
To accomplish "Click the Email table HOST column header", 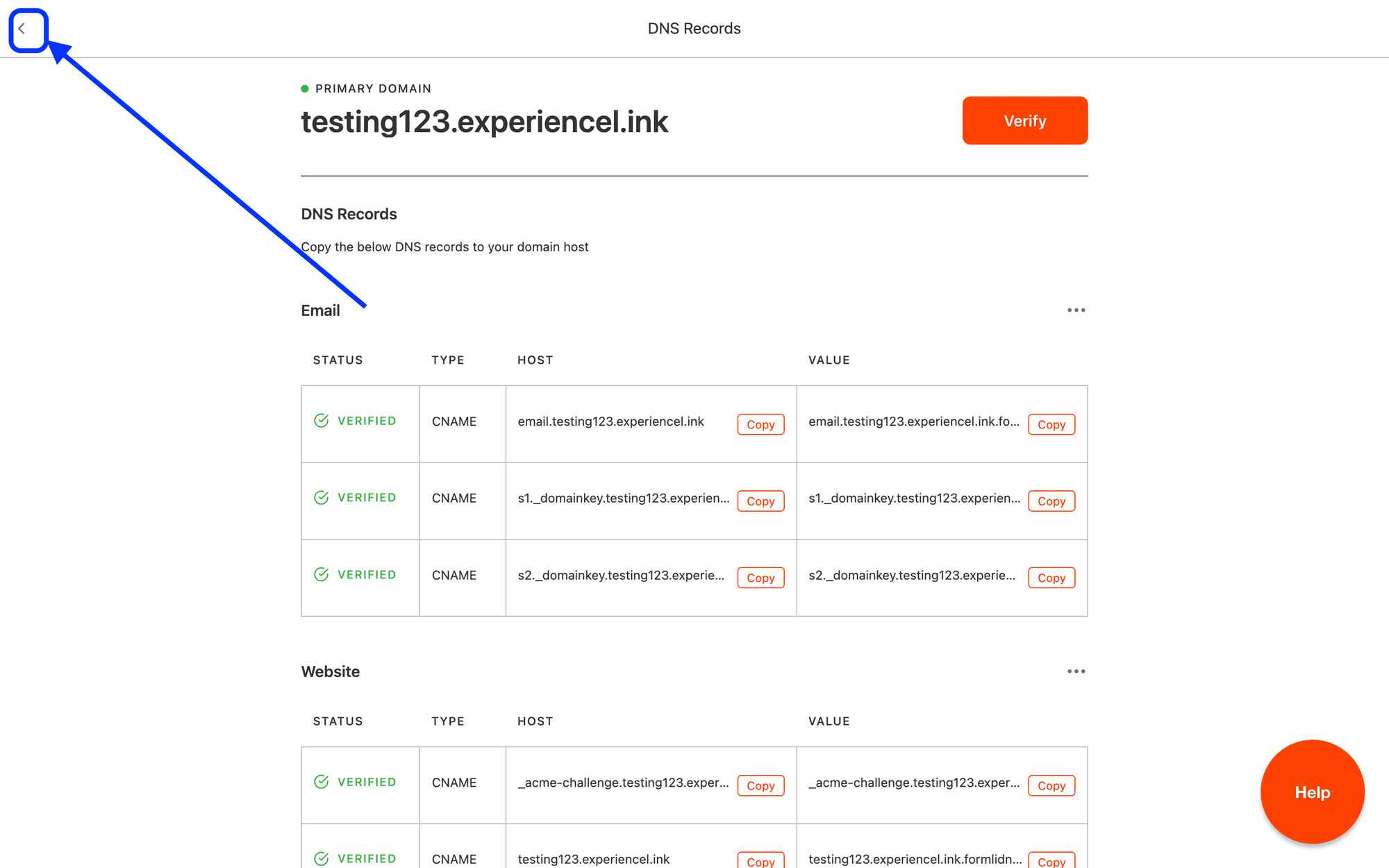I will [x=535, y=360].
